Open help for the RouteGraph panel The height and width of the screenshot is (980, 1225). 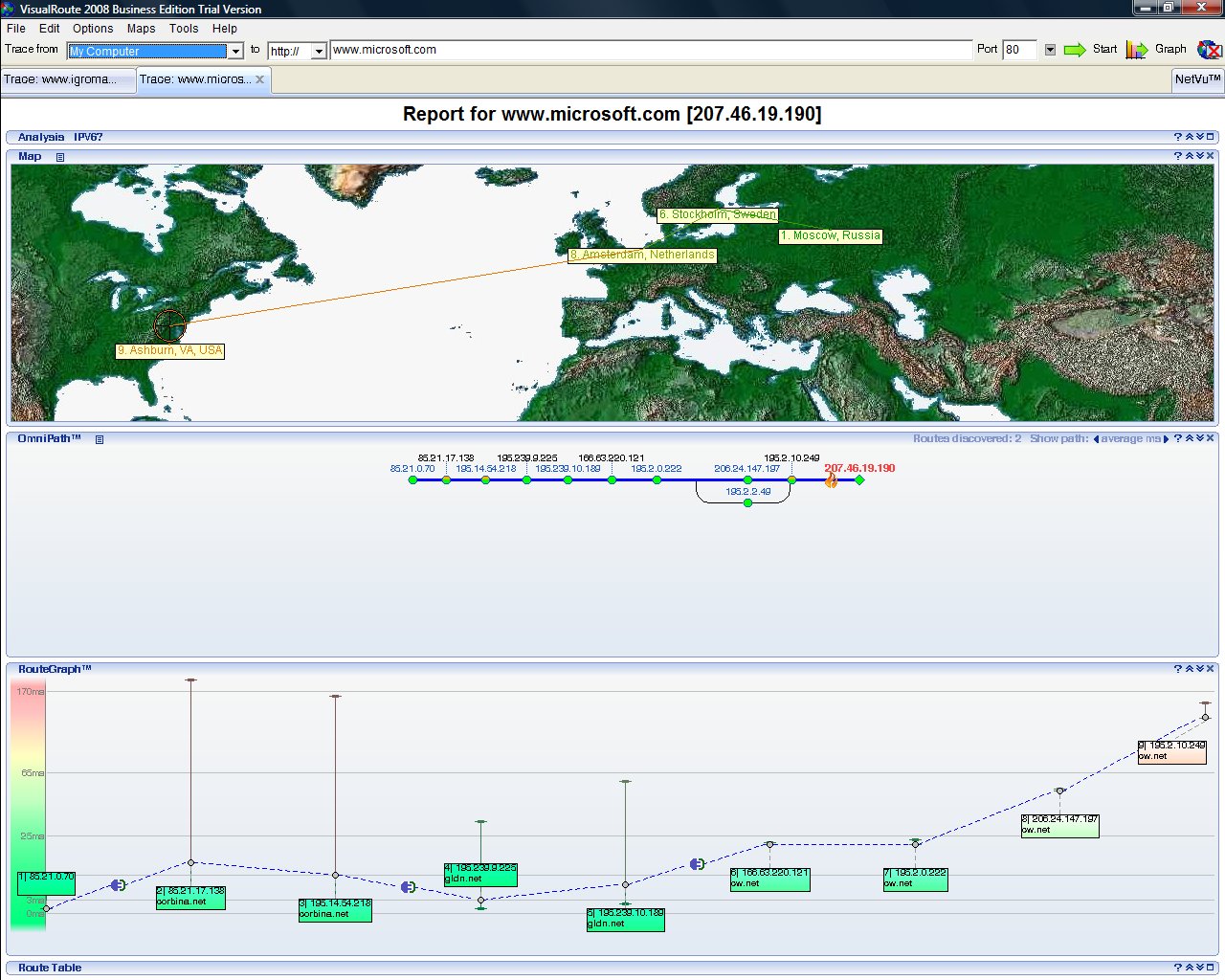tap(1178, 669)
